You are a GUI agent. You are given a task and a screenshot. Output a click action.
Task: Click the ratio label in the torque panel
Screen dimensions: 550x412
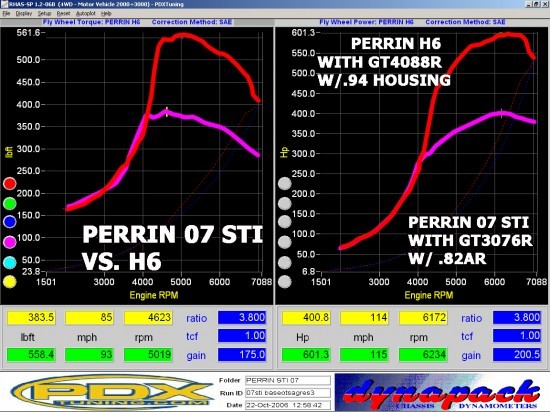196,318
